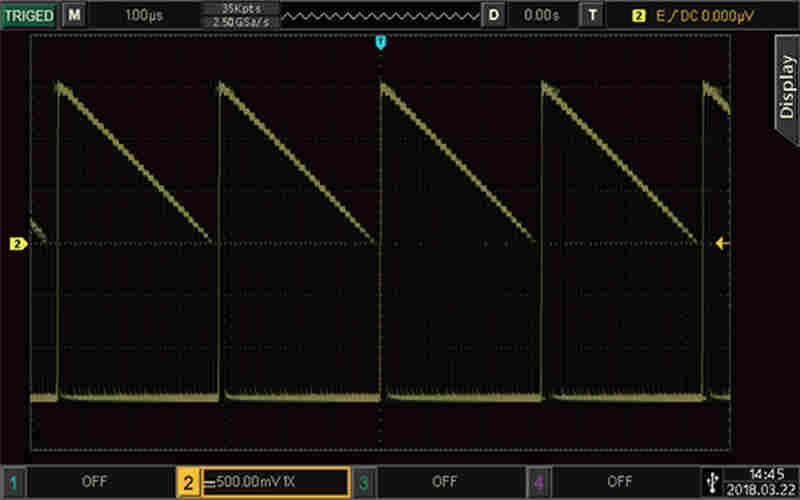Toggle channel 3 OFF indicator
Viewport: 800px width, 500px height.
445,481
